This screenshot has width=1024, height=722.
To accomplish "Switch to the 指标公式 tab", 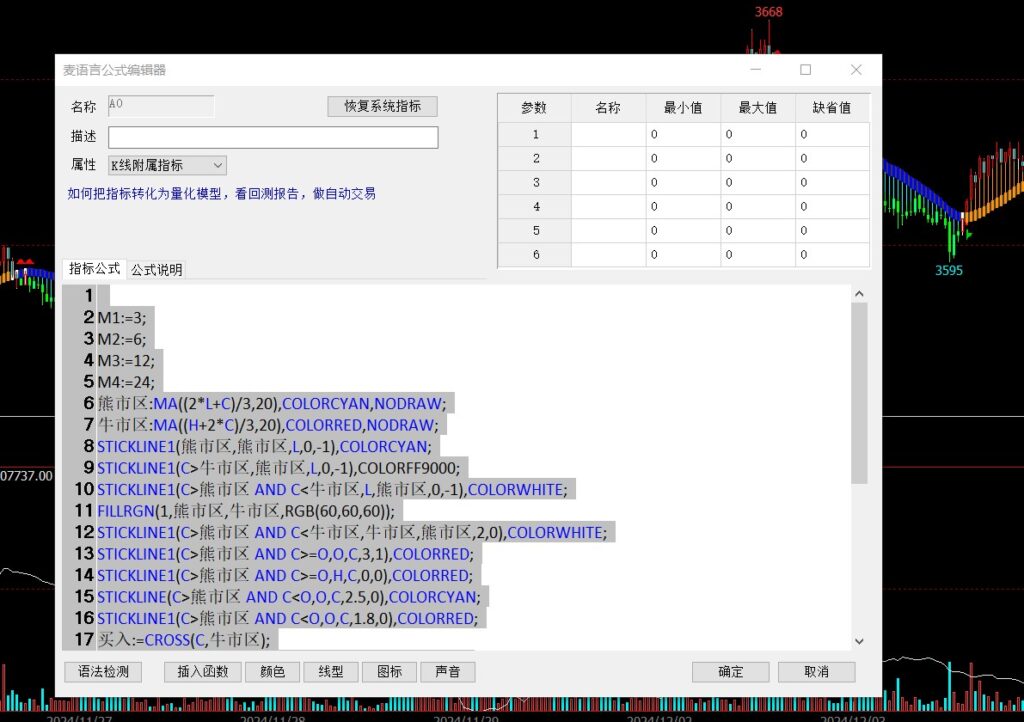I will pos(94,269).
